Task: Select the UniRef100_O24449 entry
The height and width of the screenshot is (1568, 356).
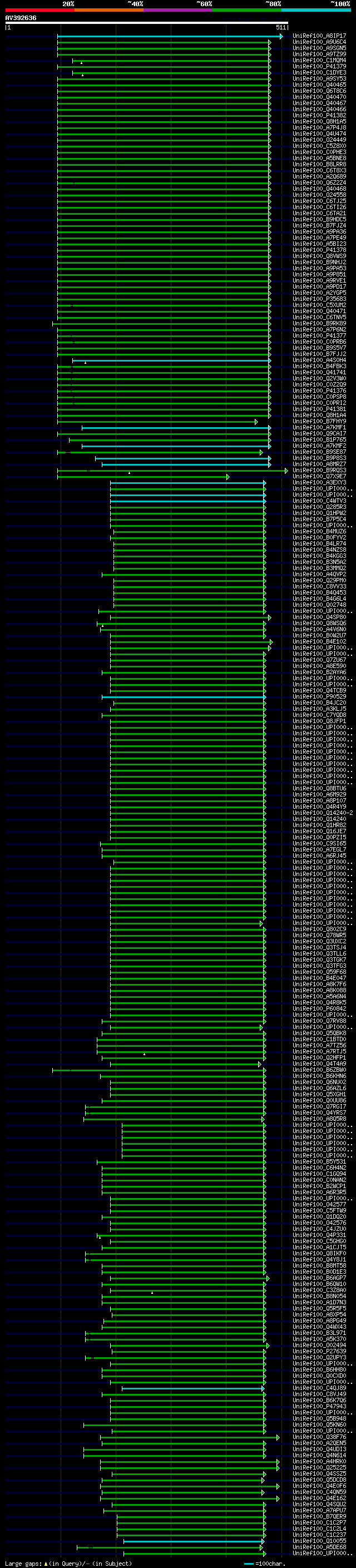Action: (x=319, y=140)
